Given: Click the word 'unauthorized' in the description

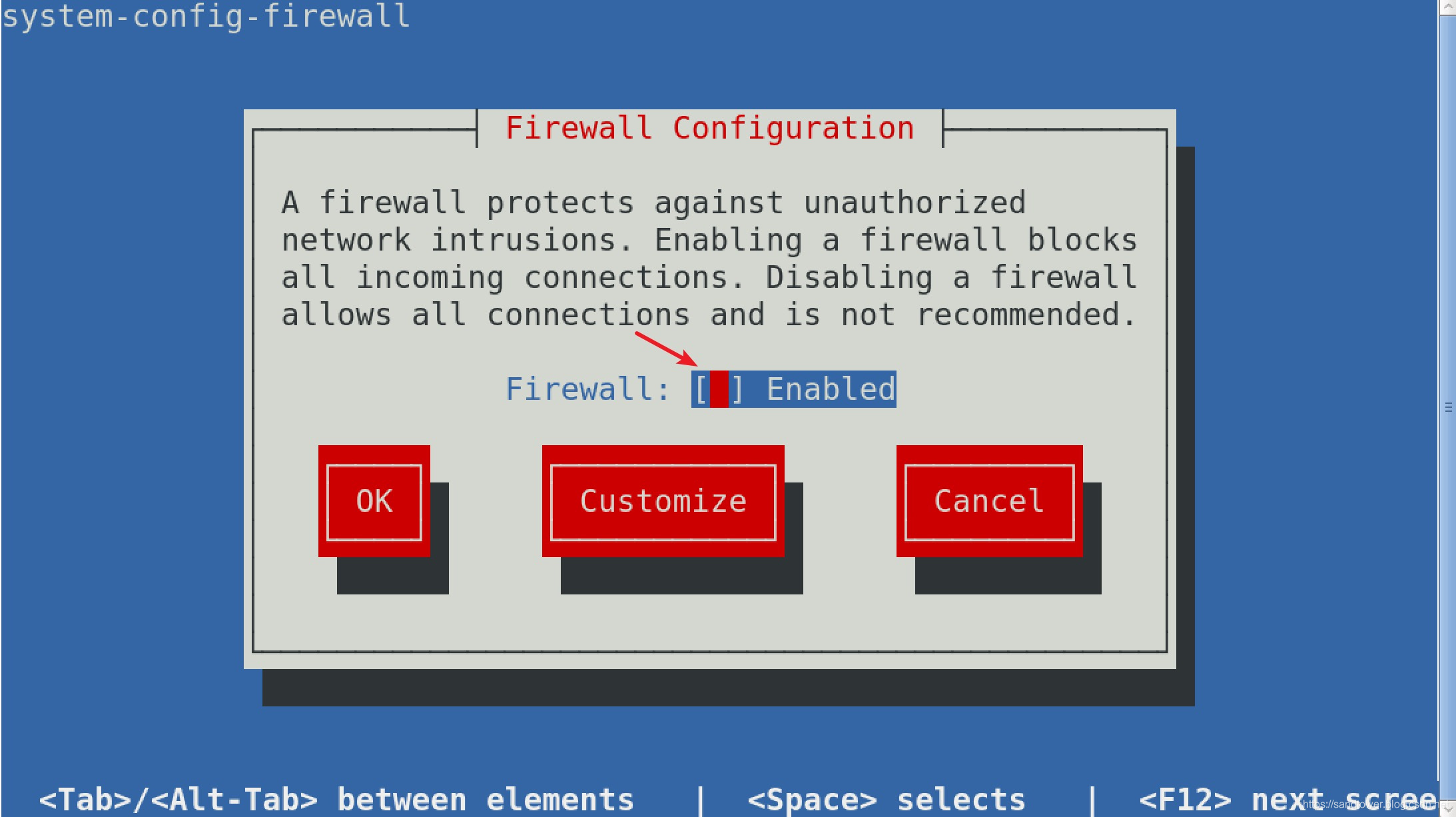Looking at the screenshot, I should pyautogui.click(x=914, y=203).
